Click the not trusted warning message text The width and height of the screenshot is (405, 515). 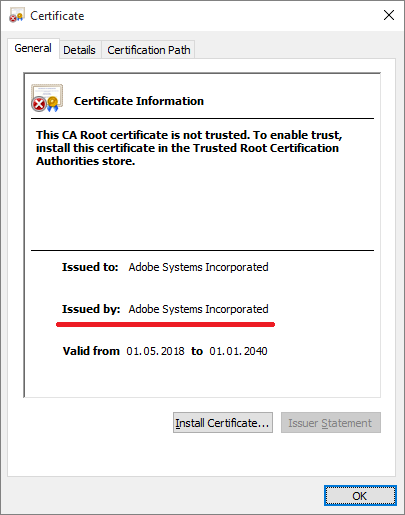pos(189,148)
